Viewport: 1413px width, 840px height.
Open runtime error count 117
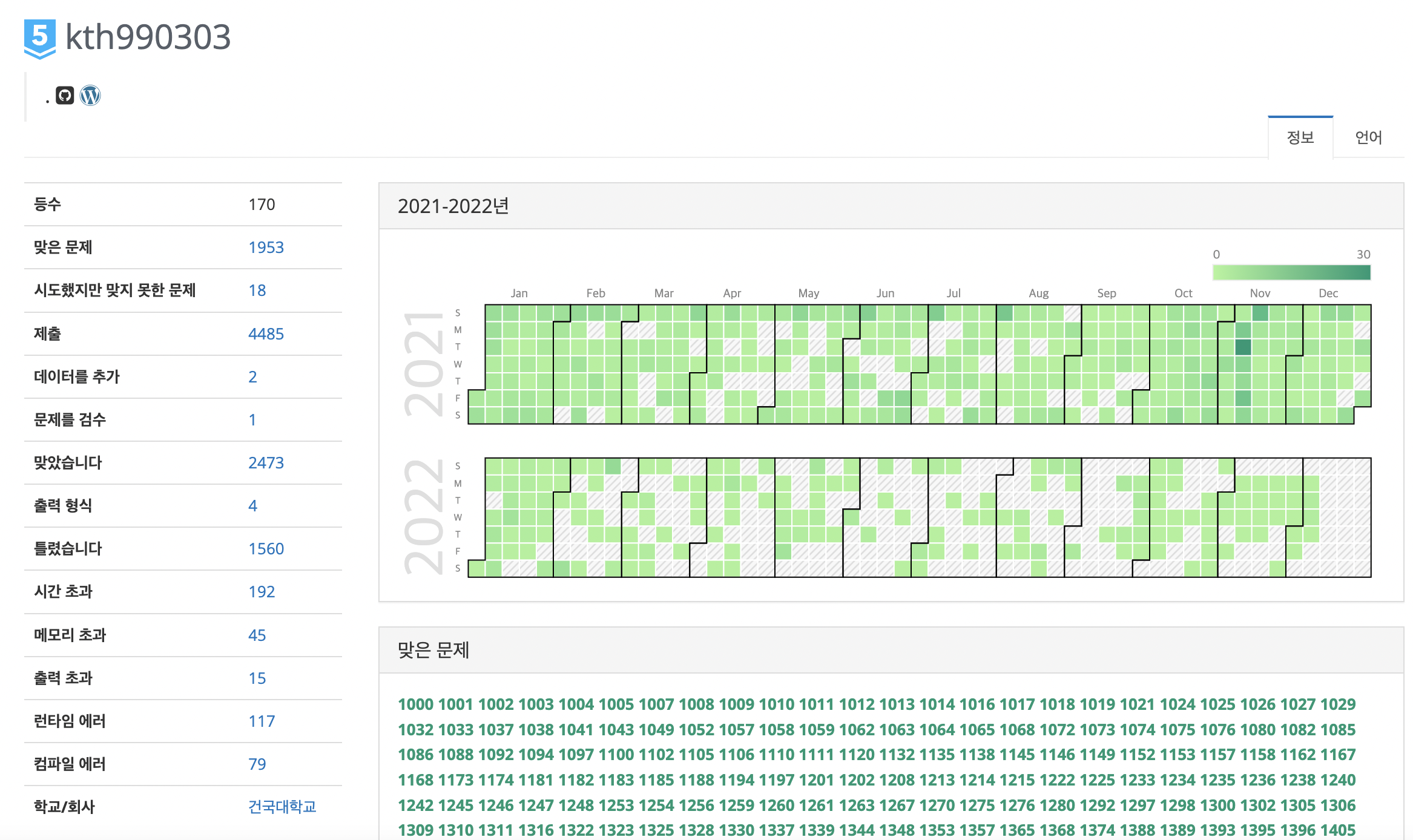coord(262,721)
